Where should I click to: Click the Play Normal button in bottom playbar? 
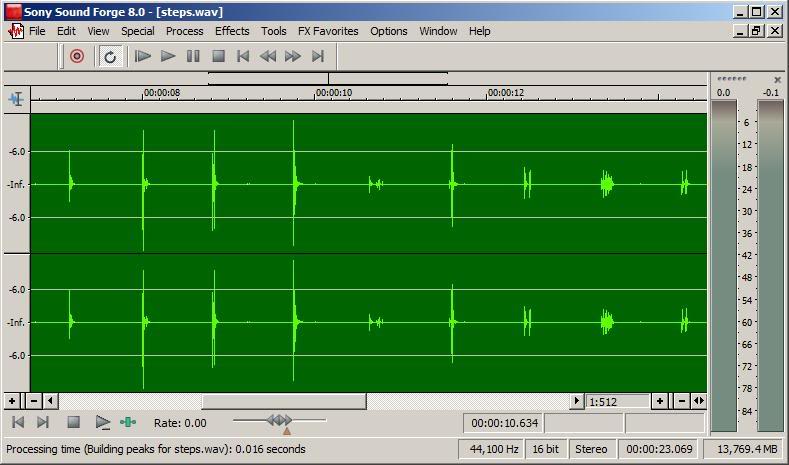(x=102, y=423)
